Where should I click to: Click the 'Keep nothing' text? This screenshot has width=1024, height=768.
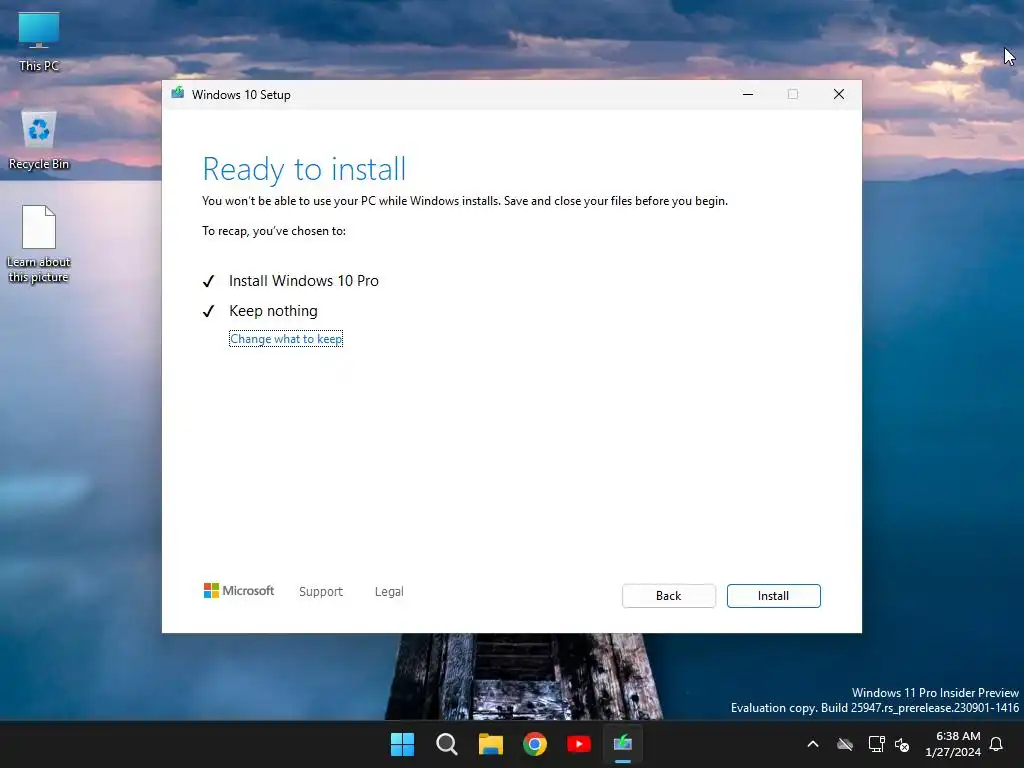click(x=273, y=311)
